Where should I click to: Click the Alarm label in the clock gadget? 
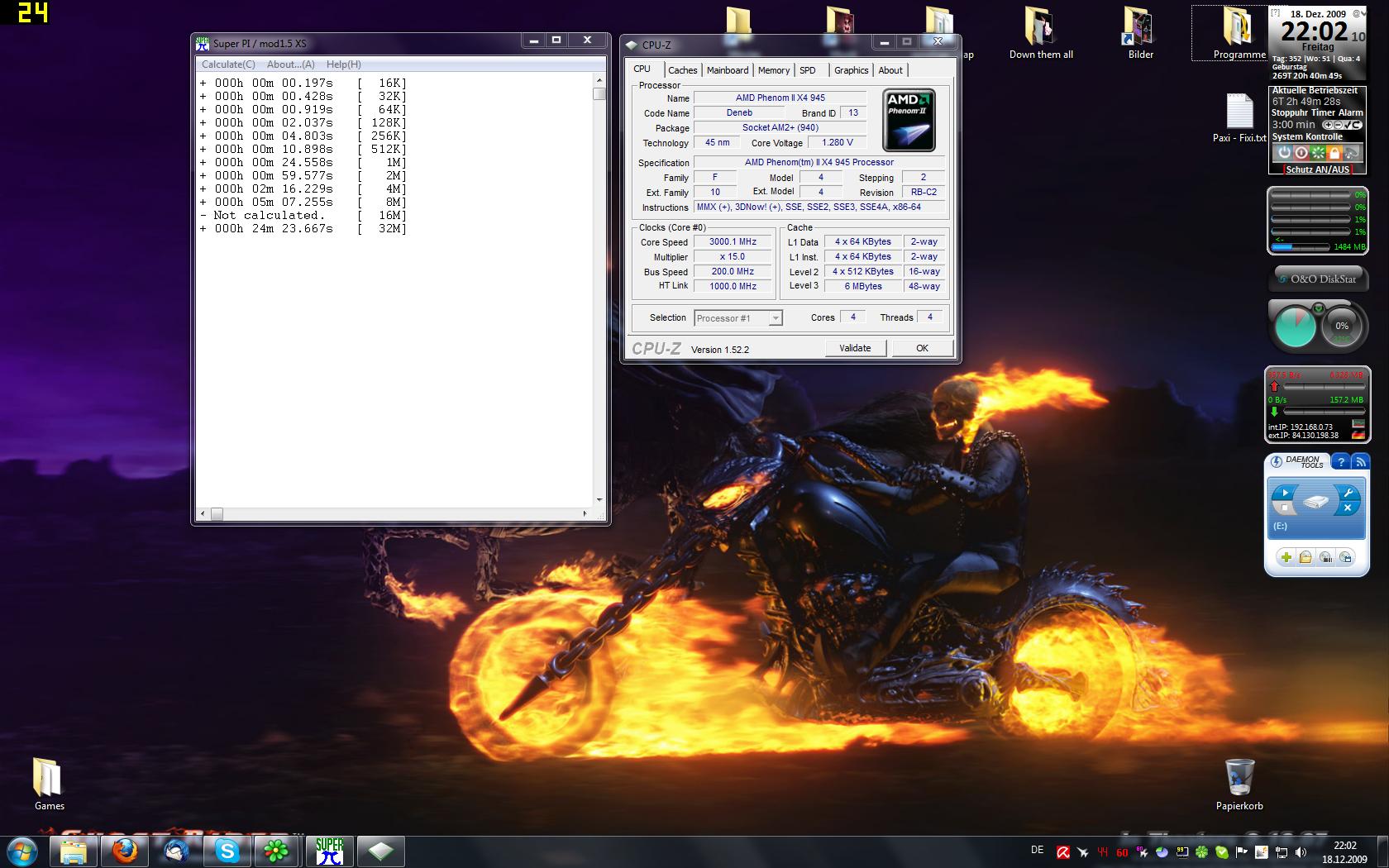pos(1351,112)
